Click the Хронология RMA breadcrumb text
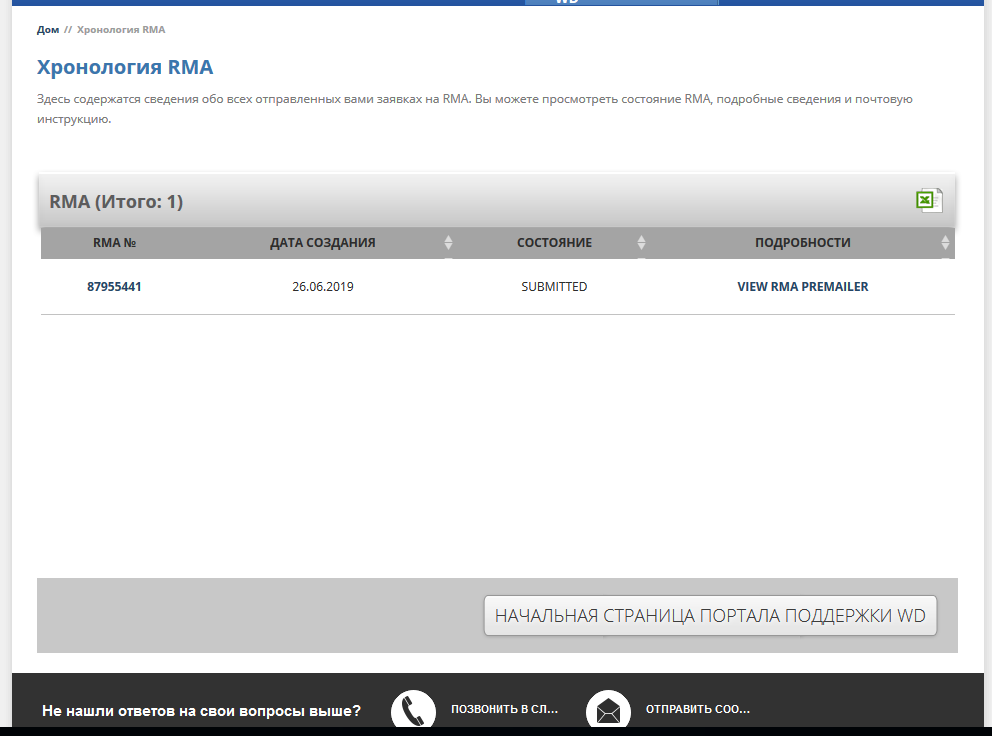Viewport: 992px width, 736px height. (121, 30)
